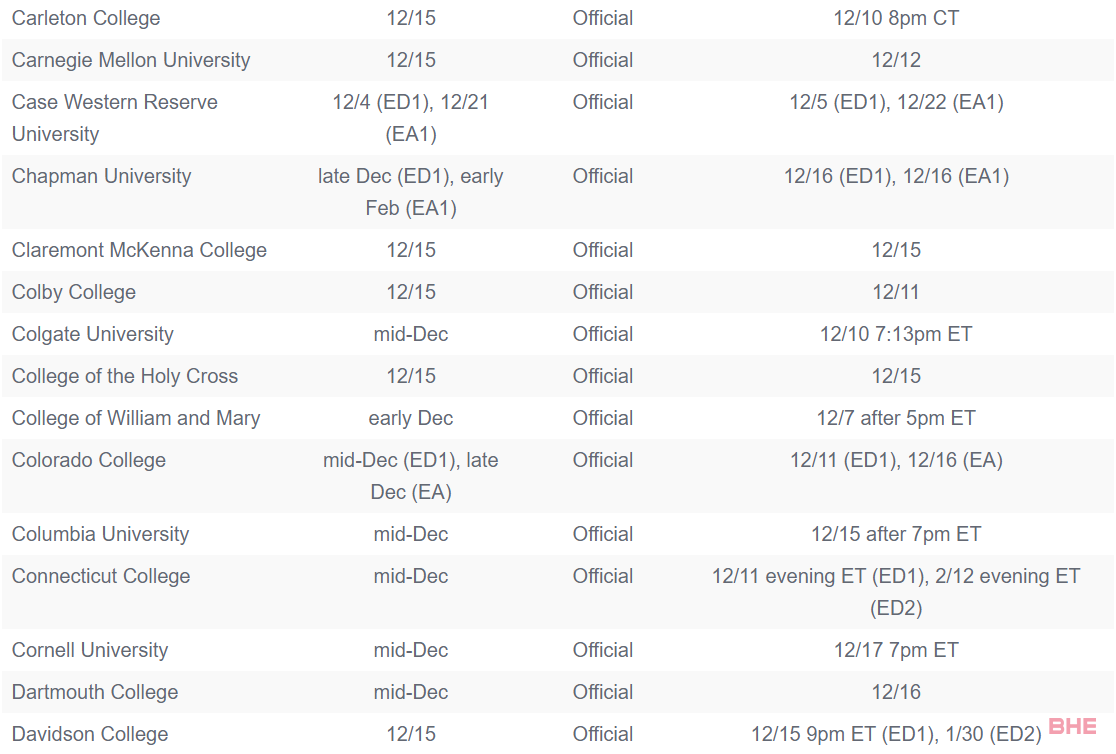
Task: Click Carnegie Mellon University name cell
Action: 131,60
